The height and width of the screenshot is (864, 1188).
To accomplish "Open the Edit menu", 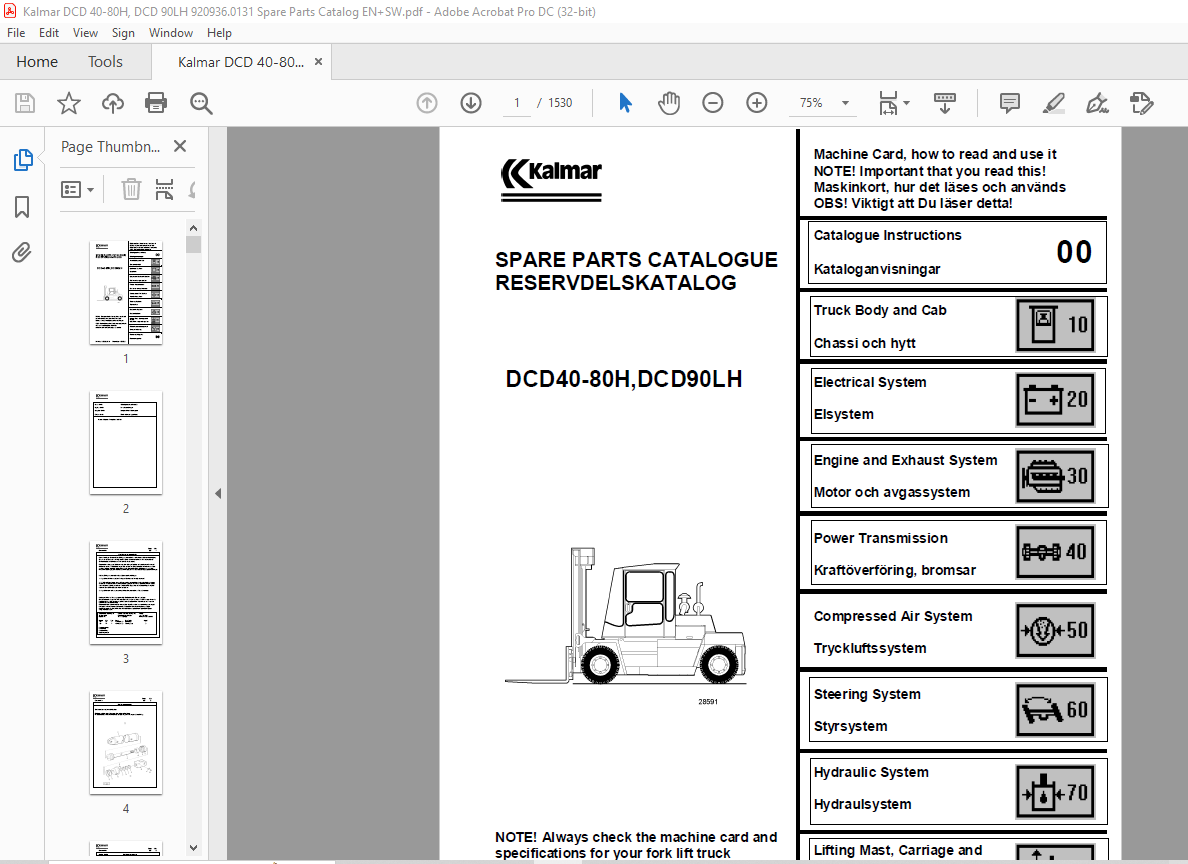I will pyautogui.click(x=48, y=33).
